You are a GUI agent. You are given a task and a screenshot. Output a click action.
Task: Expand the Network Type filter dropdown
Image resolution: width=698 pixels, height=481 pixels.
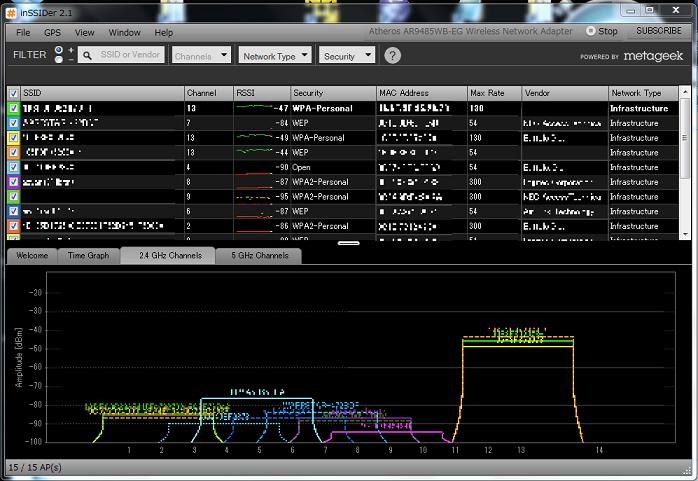pyautogui.click(x=275, y=55)
